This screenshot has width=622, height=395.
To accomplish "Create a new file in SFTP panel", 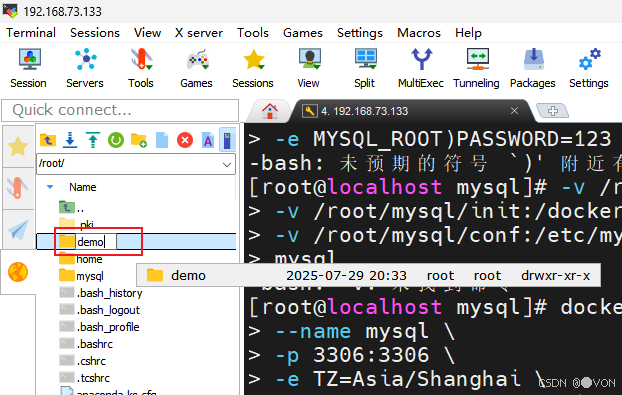I will (162, 140).
